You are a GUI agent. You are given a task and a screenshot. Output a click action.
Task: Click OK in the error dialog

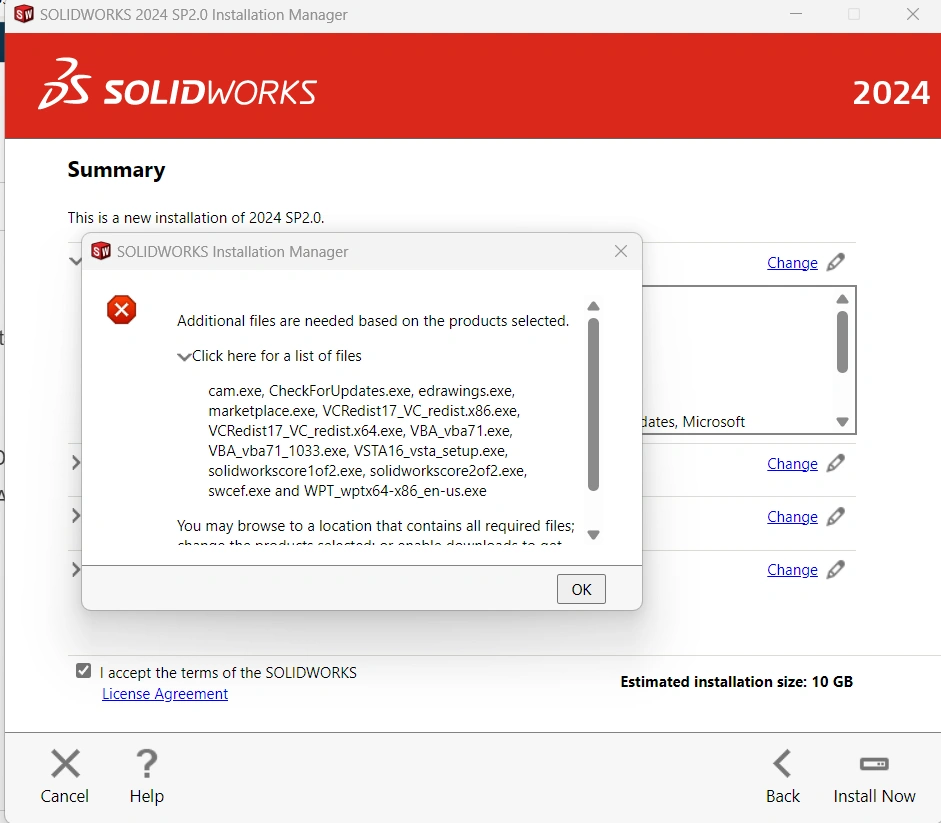click(x=581, y=589)
